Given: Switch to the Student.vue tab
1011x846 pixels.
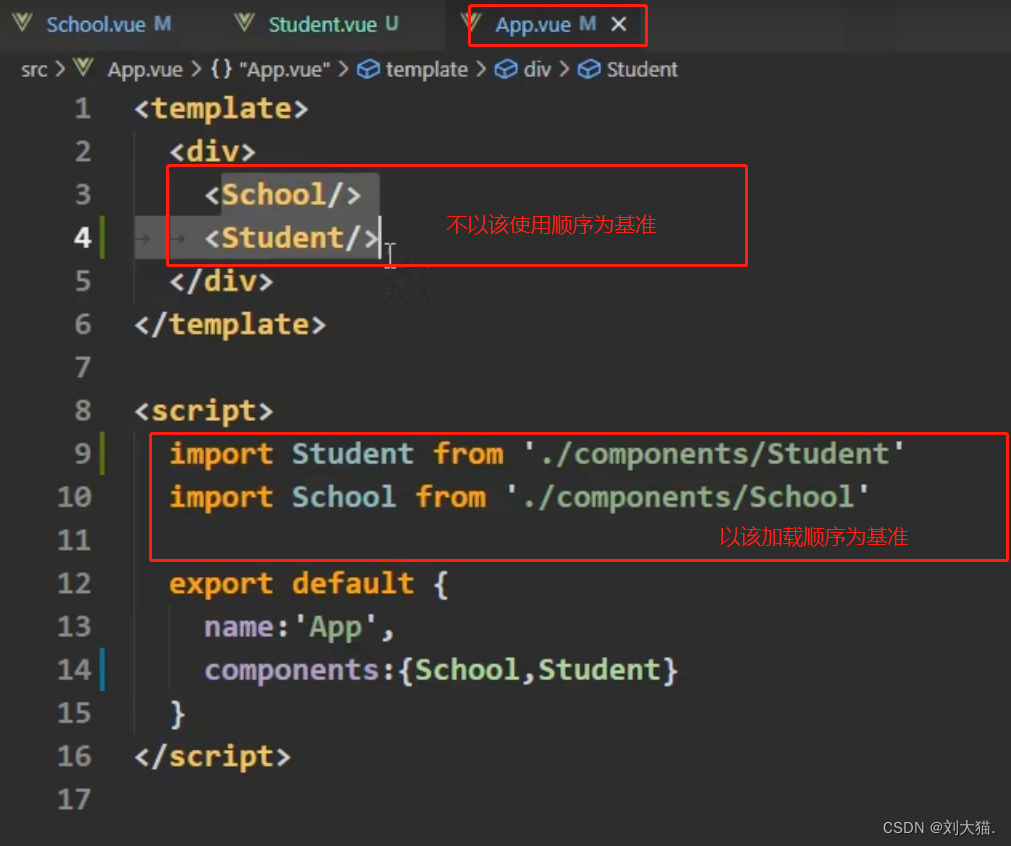Looking at the screenshot, I should [x=322, y=25].
